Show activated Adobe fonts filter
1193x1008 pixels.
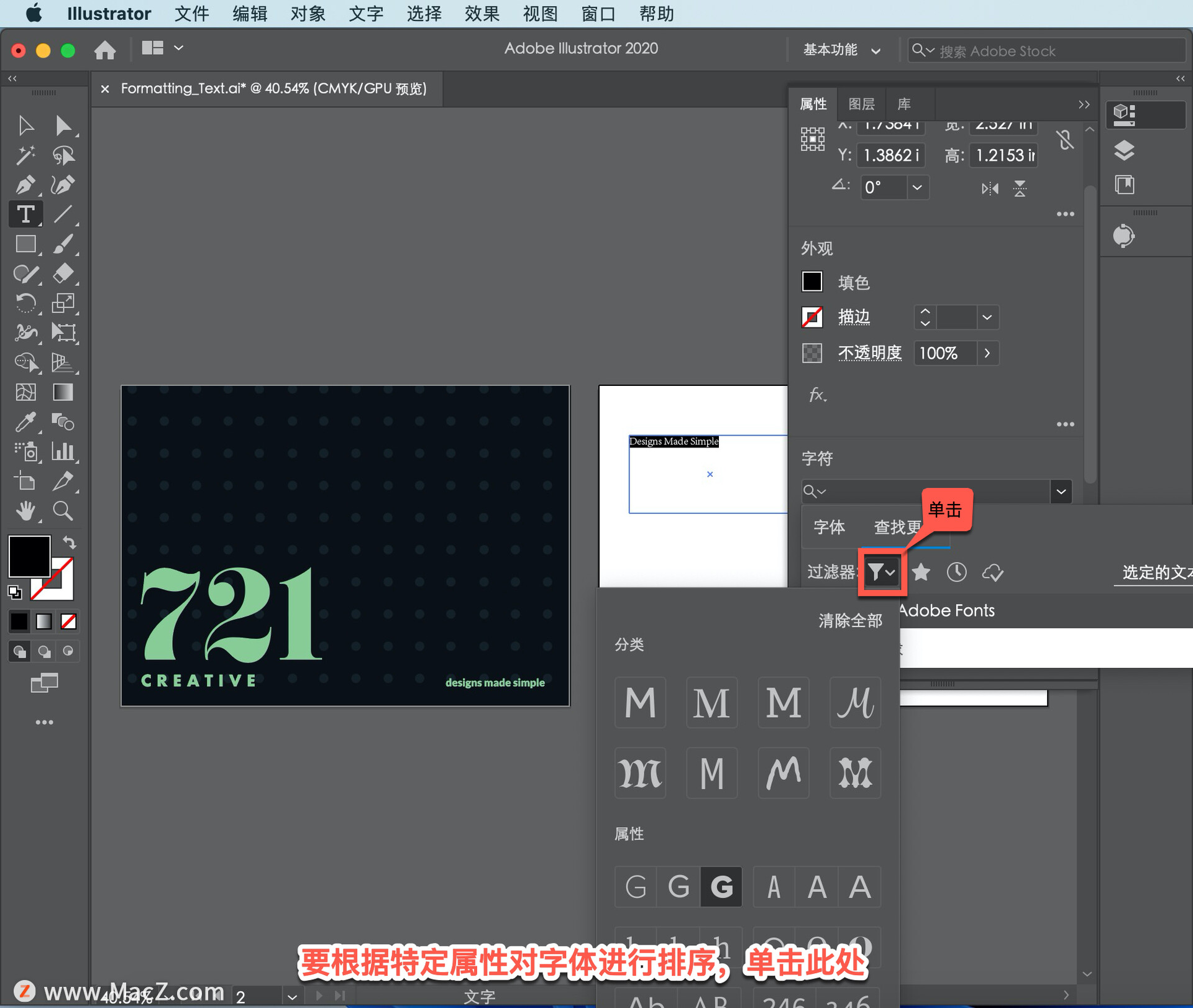coord(992,572)
